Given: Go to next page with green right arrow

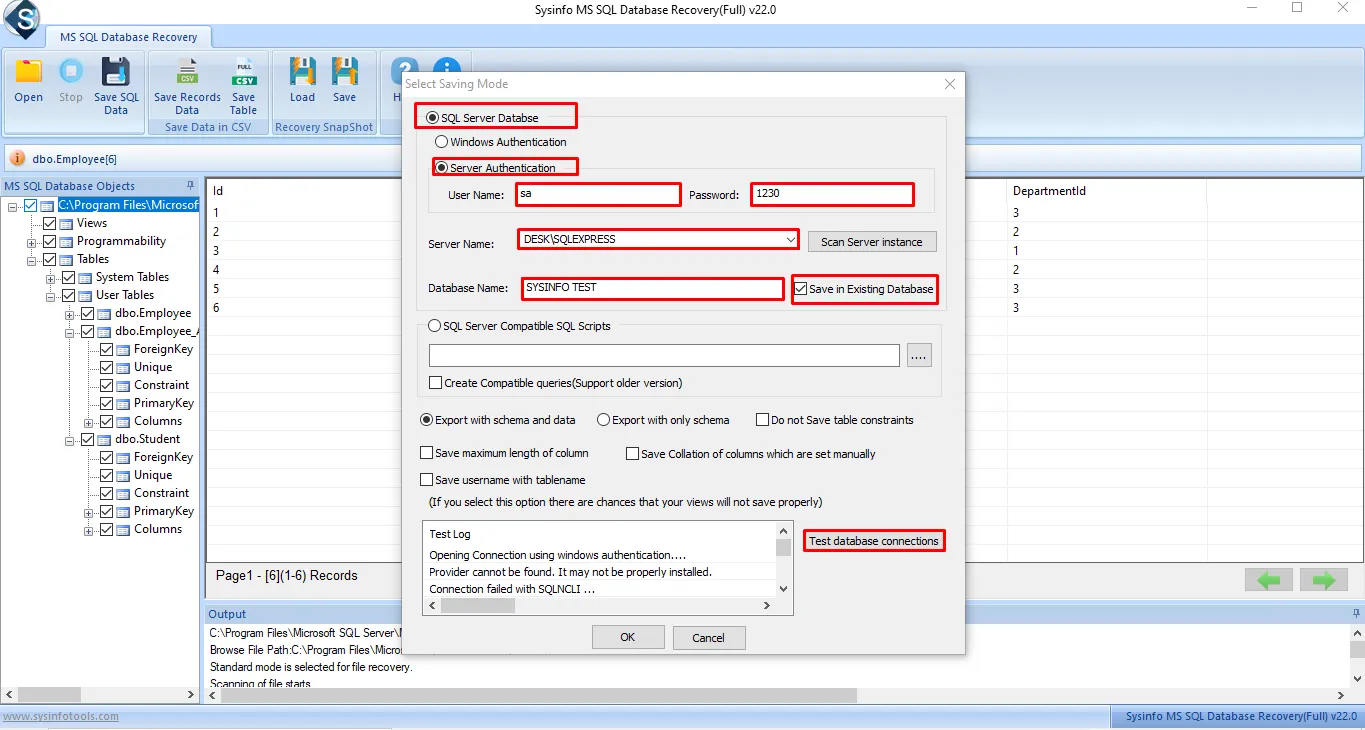Looking at the screenshot, I should (x=1324, y=580).
